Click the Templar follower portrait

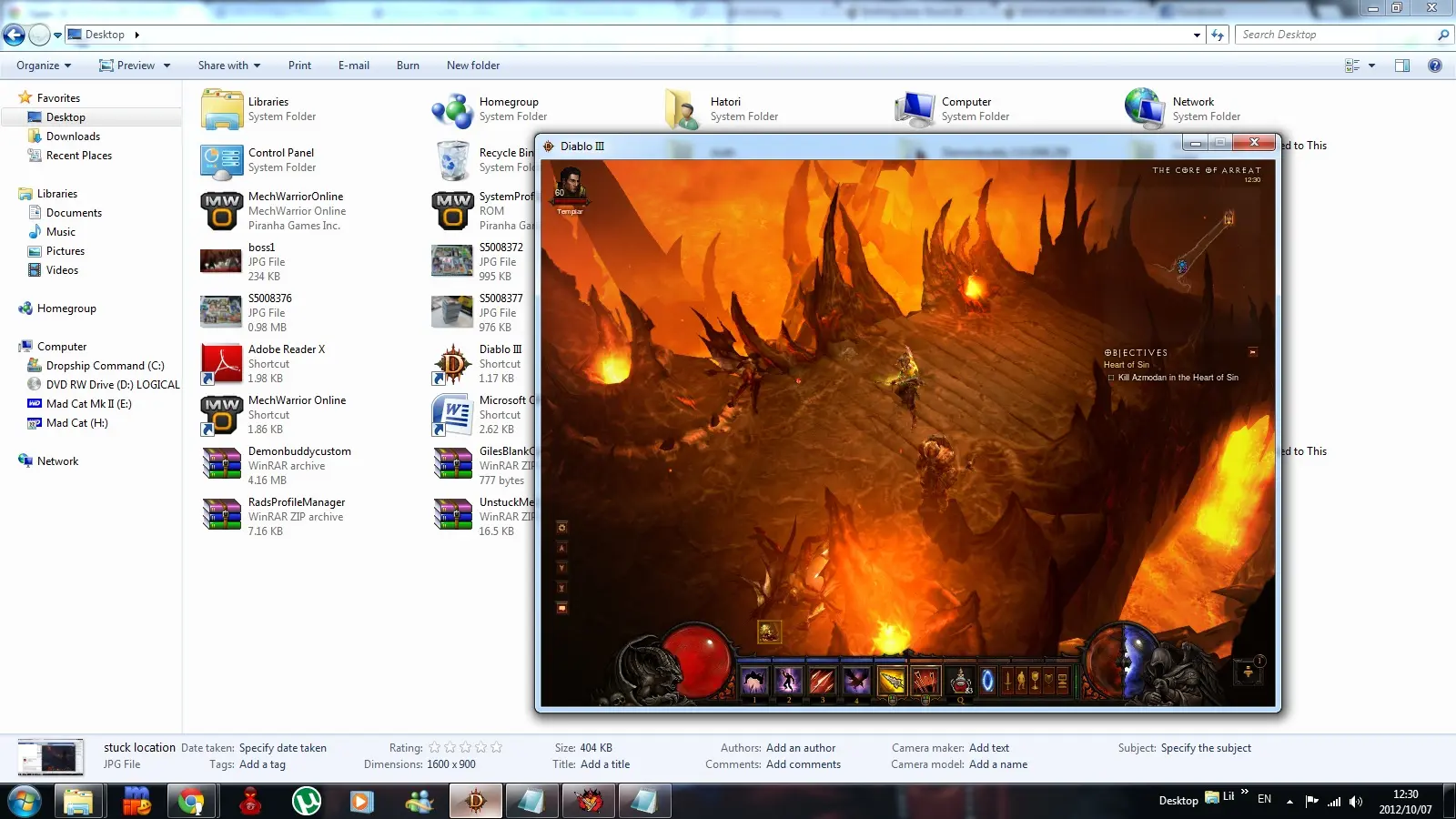[571, 186]
